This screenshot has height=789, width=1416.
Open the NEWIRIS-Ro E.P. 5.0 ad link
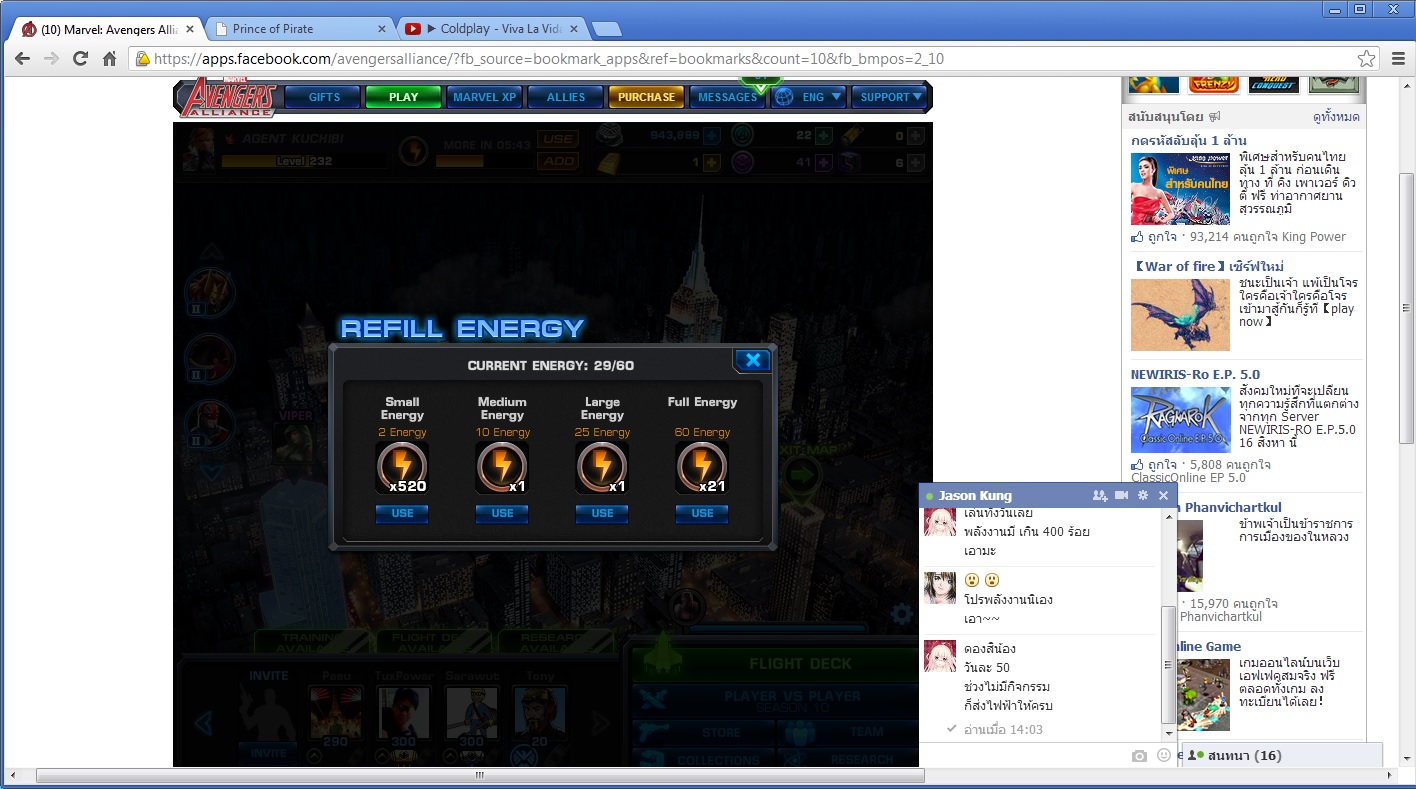point(1195,375)
